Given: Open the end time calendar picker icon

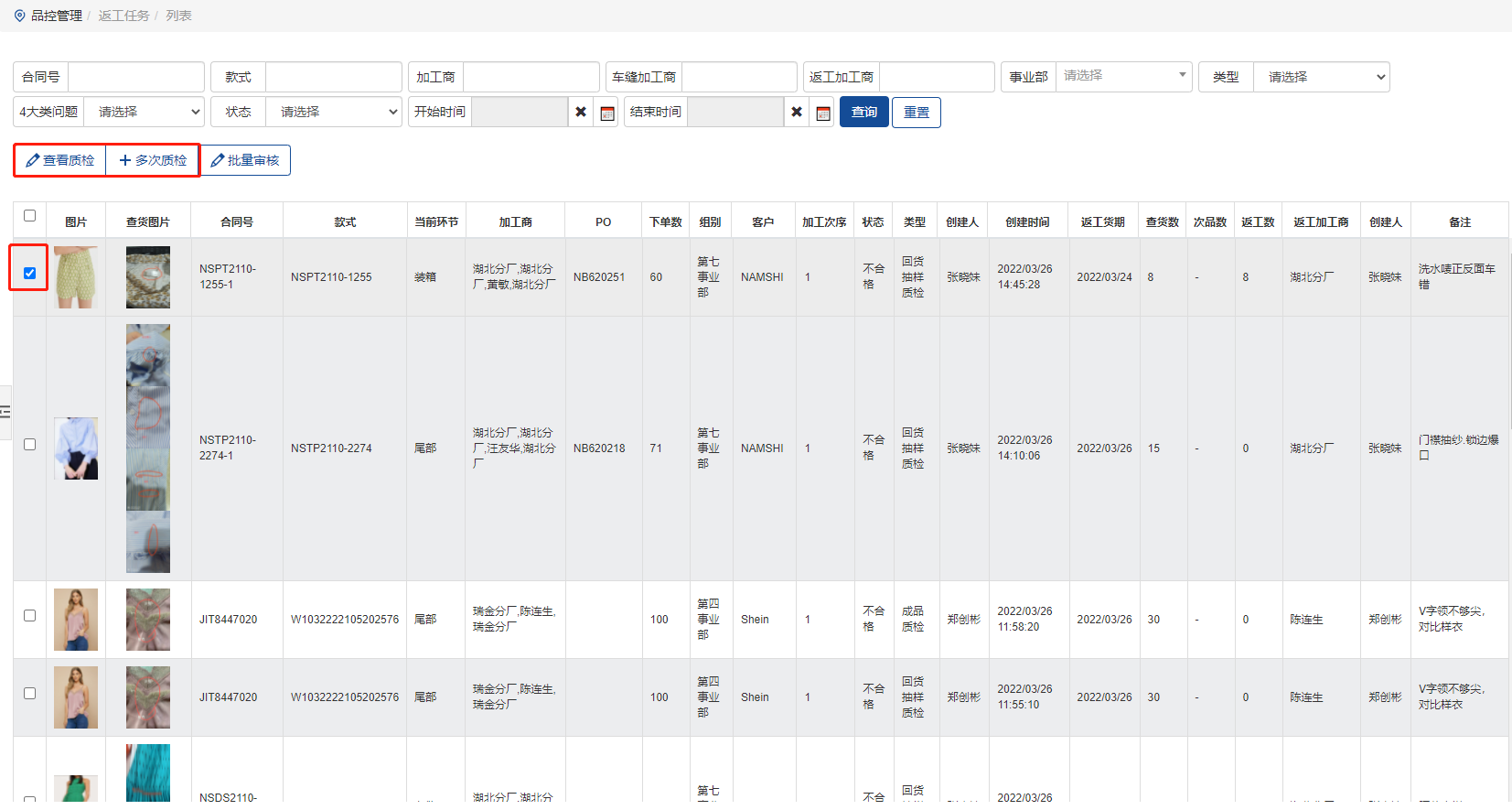Looking at the screenshot, I should (822, 113).
